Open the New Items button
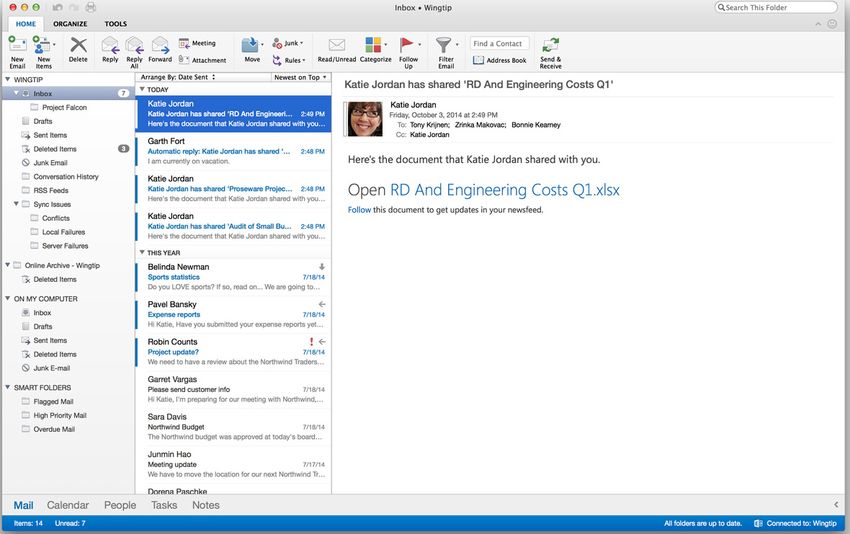Viewport: 850px width, 534px height. click(43, 52)
